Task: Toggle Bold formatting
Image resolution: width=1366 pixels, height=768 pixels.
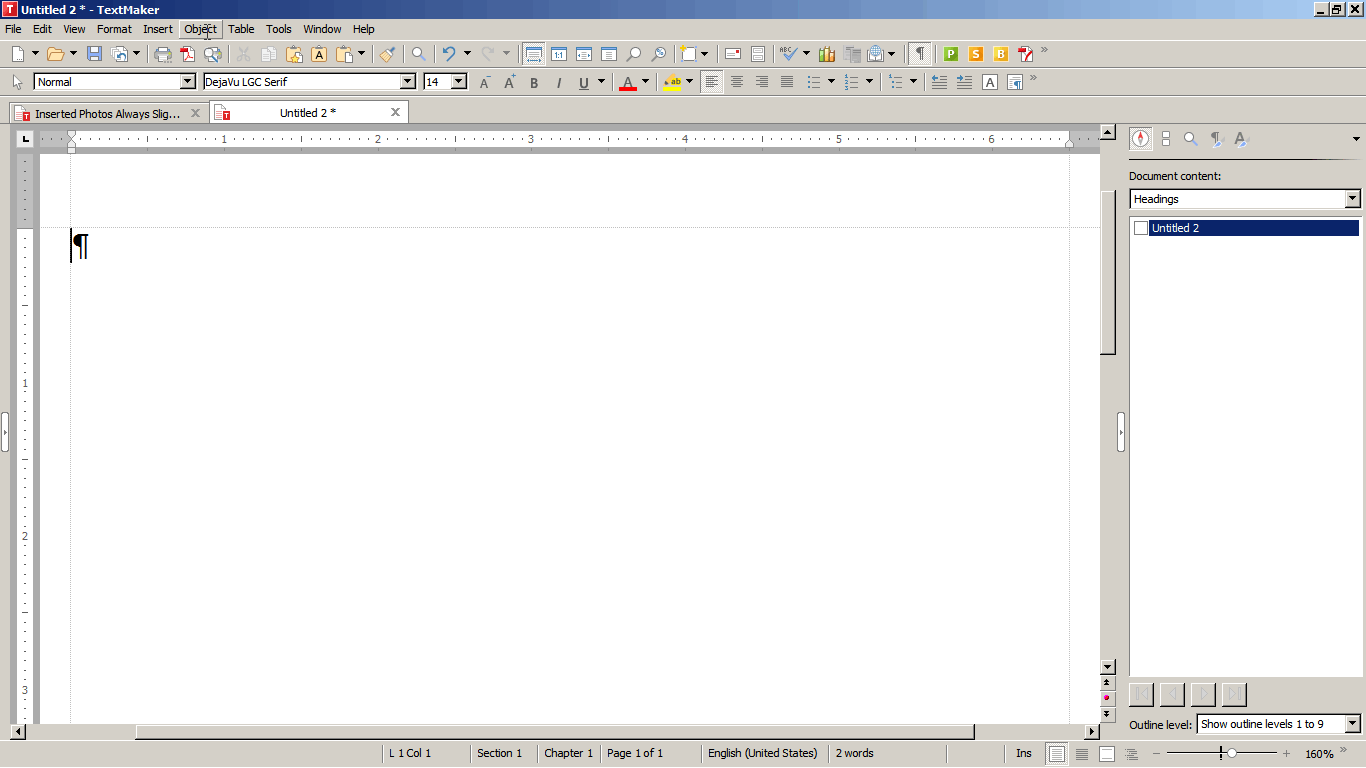Action: pyautogui.click(x=534, y=82)
